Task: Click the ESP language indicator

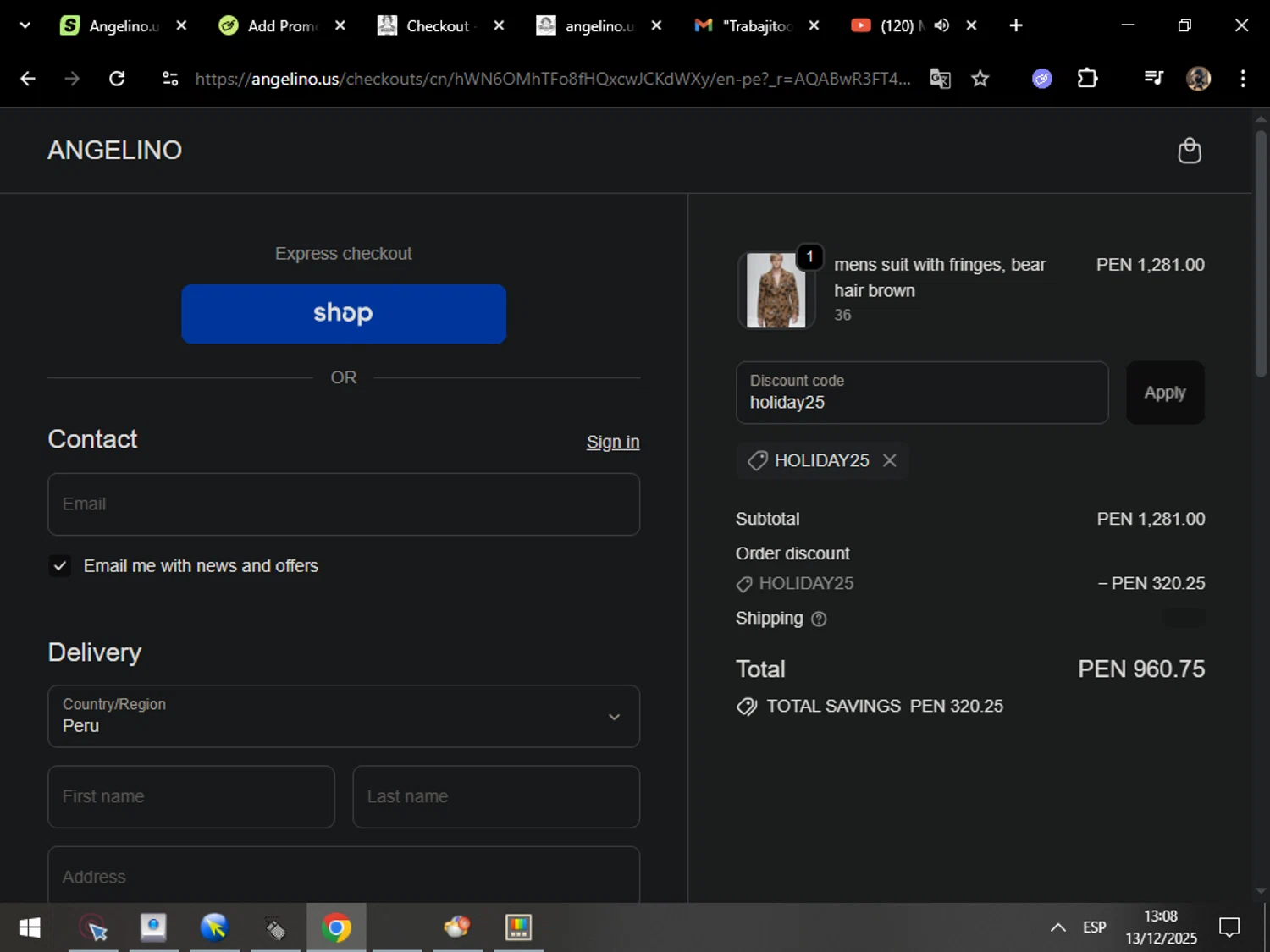Action: 1095,927
